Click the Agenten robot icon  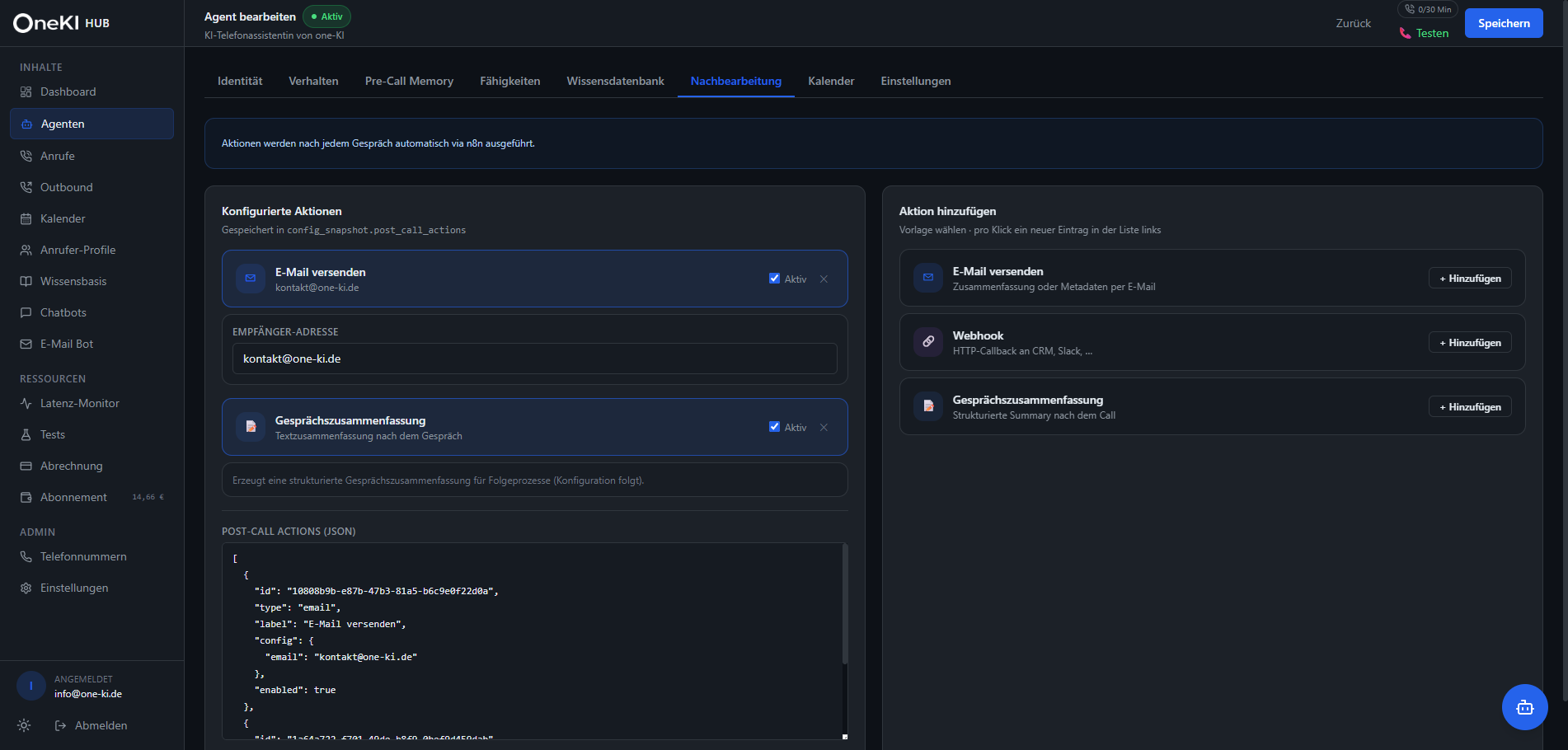(x=26, y=124)
